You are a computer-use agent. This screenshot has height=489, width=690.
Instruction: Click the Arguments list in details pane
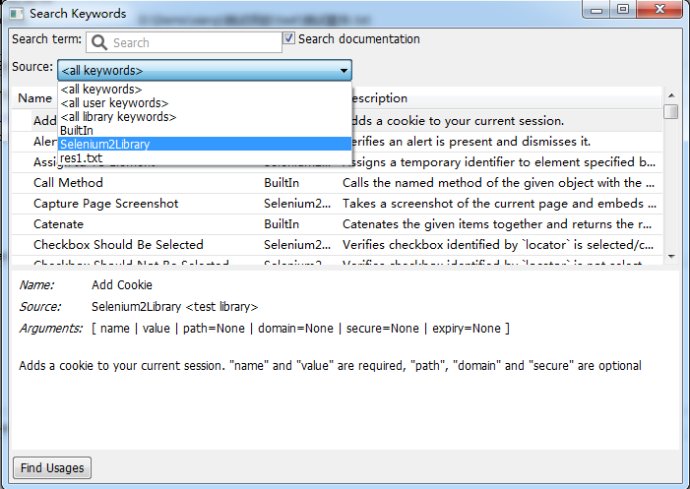click(x=301, y=328)
